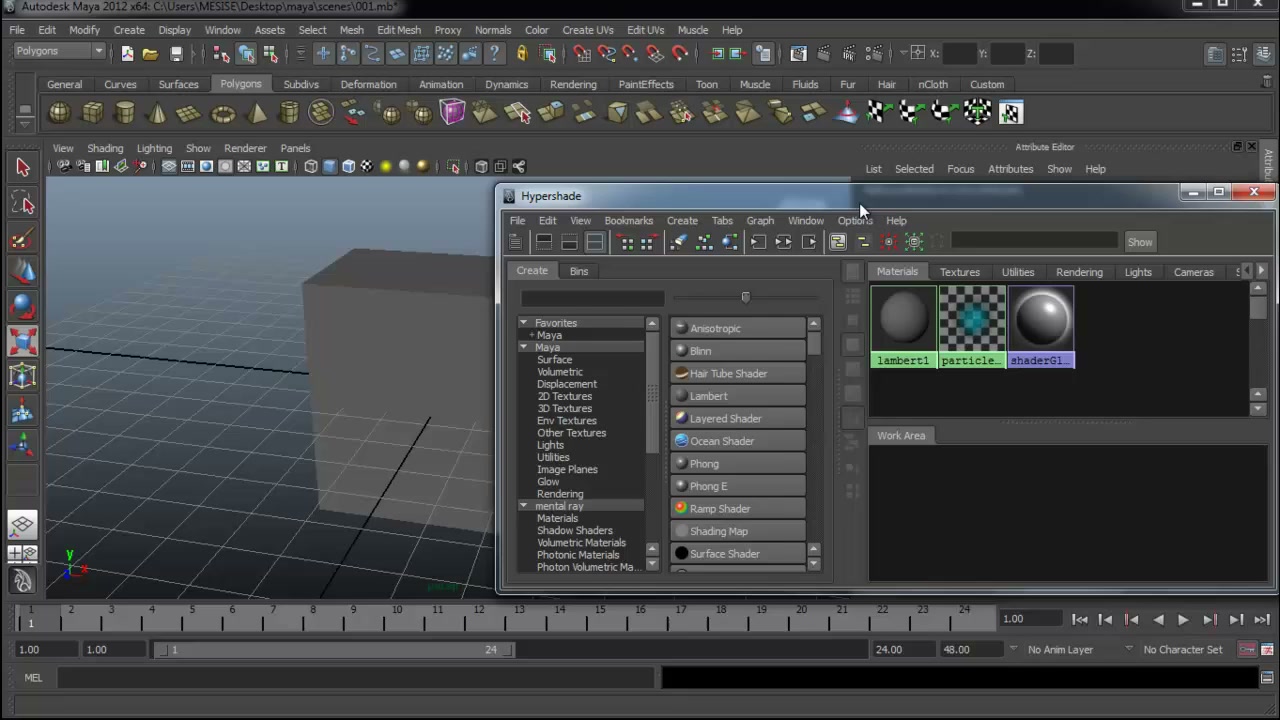Select the Paint Selection tool in toolbox

[23, 238]
